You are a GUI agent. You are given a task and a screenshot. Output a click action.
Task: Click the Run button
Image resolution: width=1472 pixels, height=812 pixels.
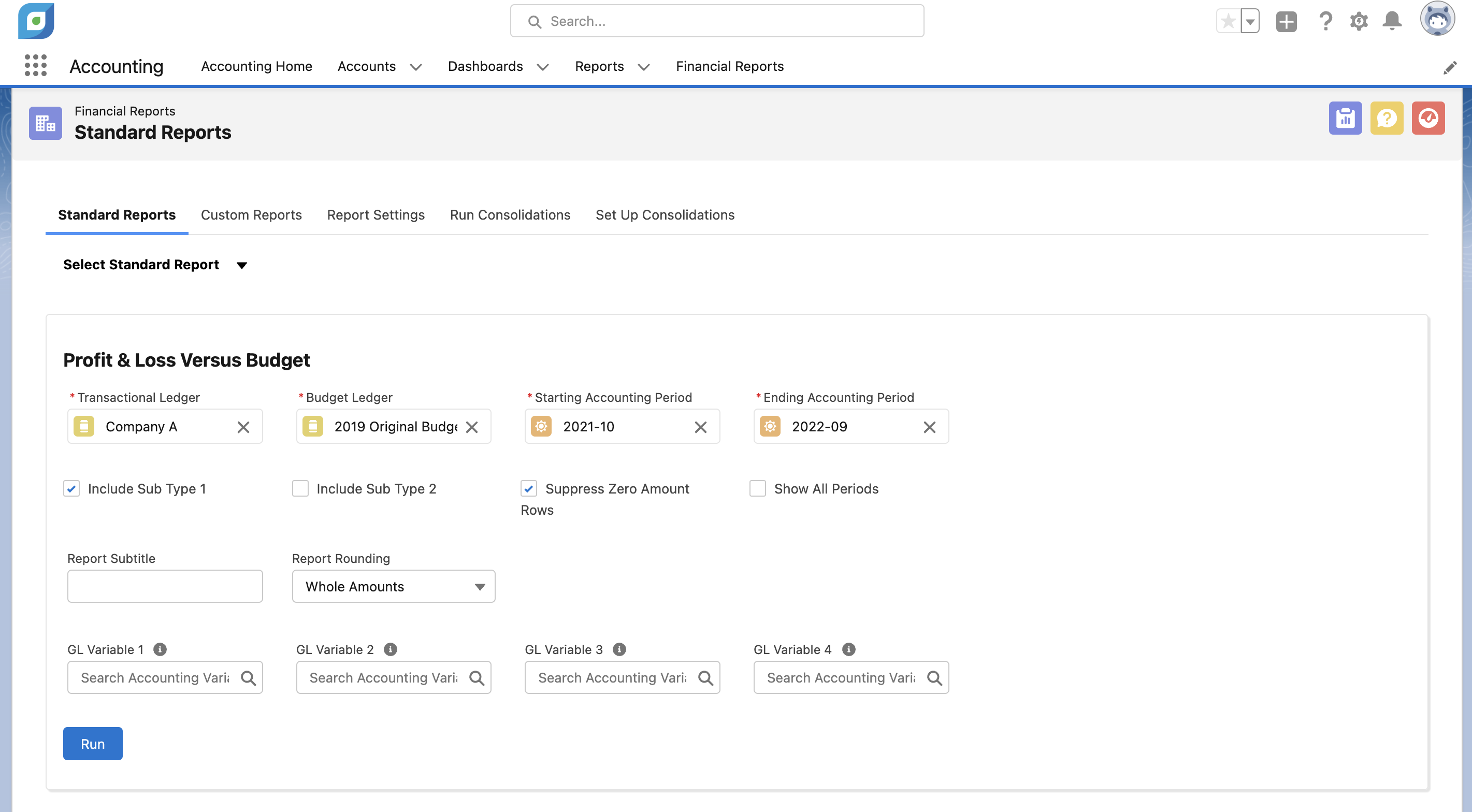pos(93,744)
